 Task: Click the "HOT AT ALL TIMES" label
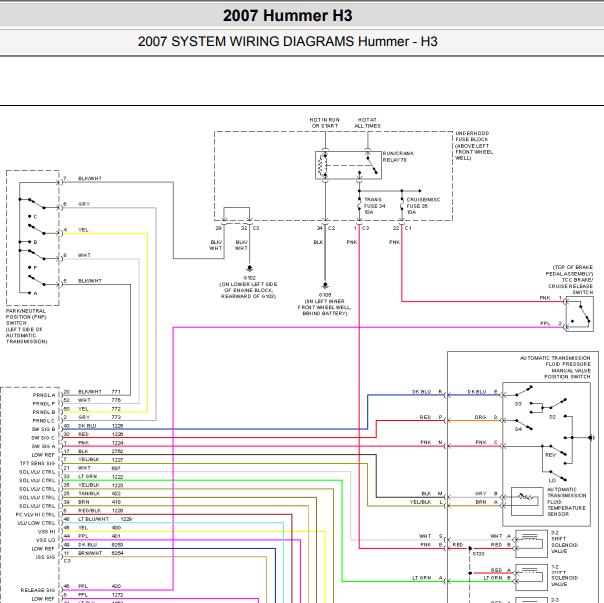[x=367, y=123]
